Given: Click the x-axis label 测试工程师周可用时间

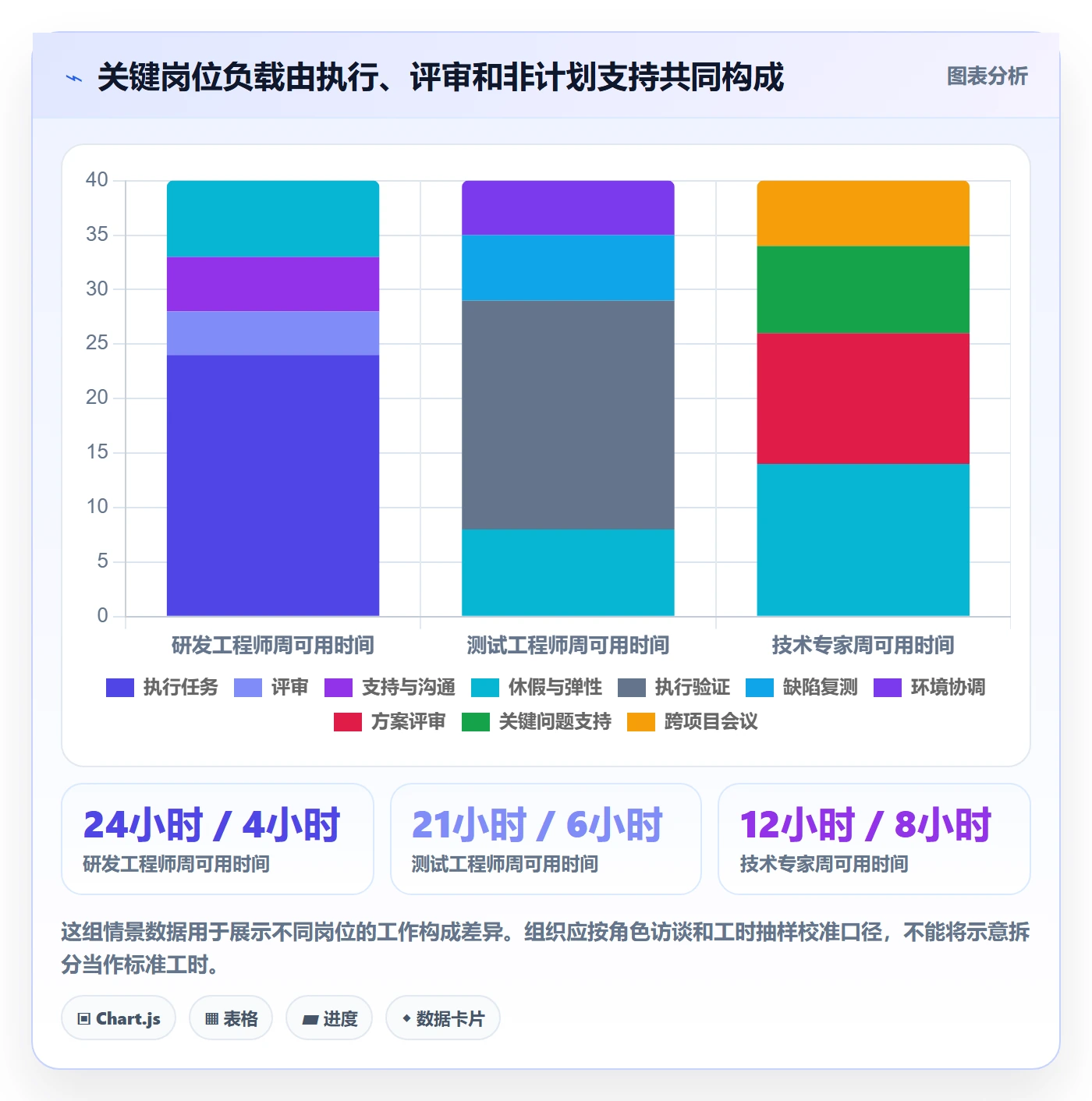Looking at the screenshot, I should (x=568, y=645).
